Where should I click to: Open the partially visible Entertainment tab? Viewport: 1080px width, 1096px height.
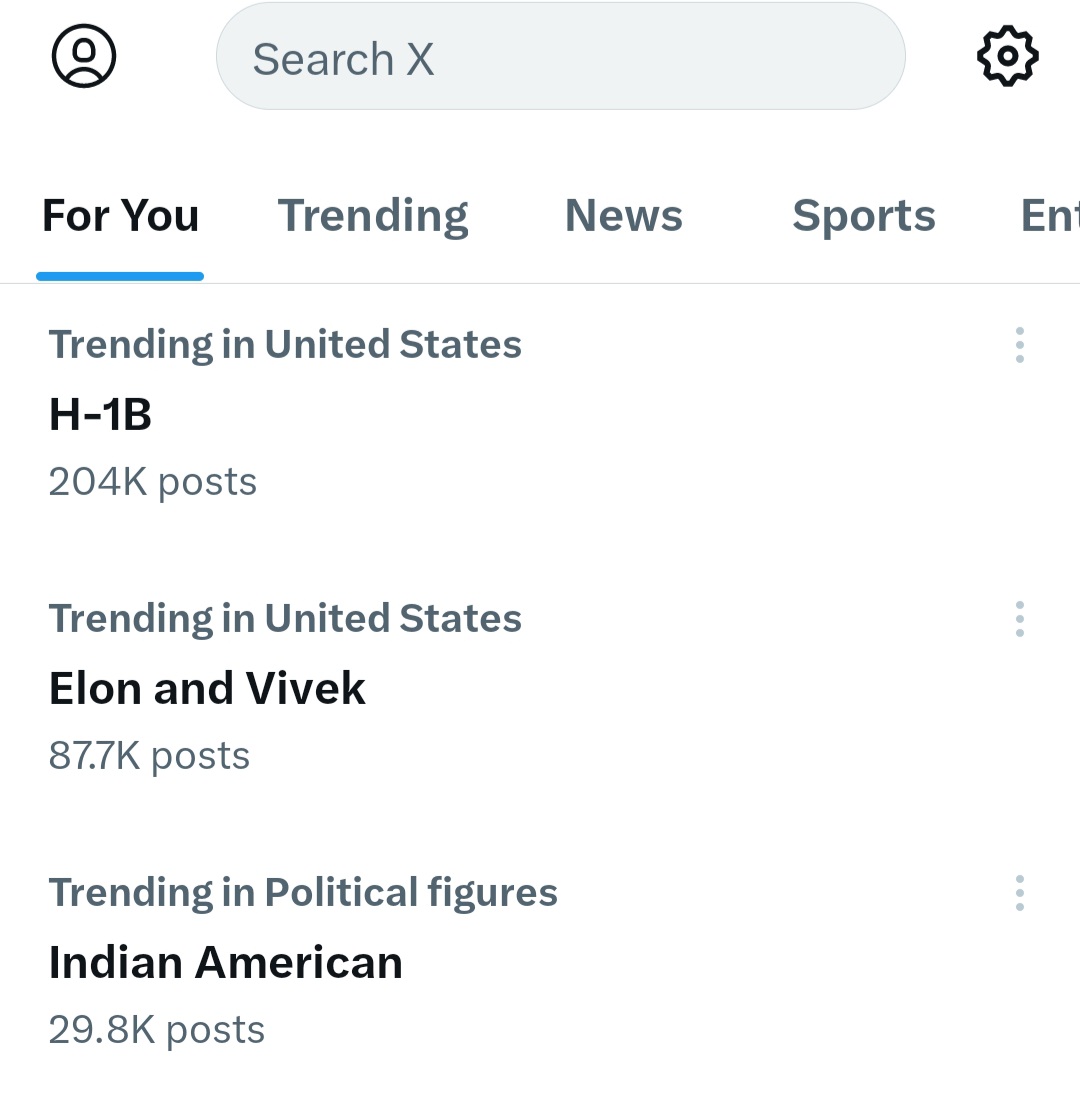1050,216
